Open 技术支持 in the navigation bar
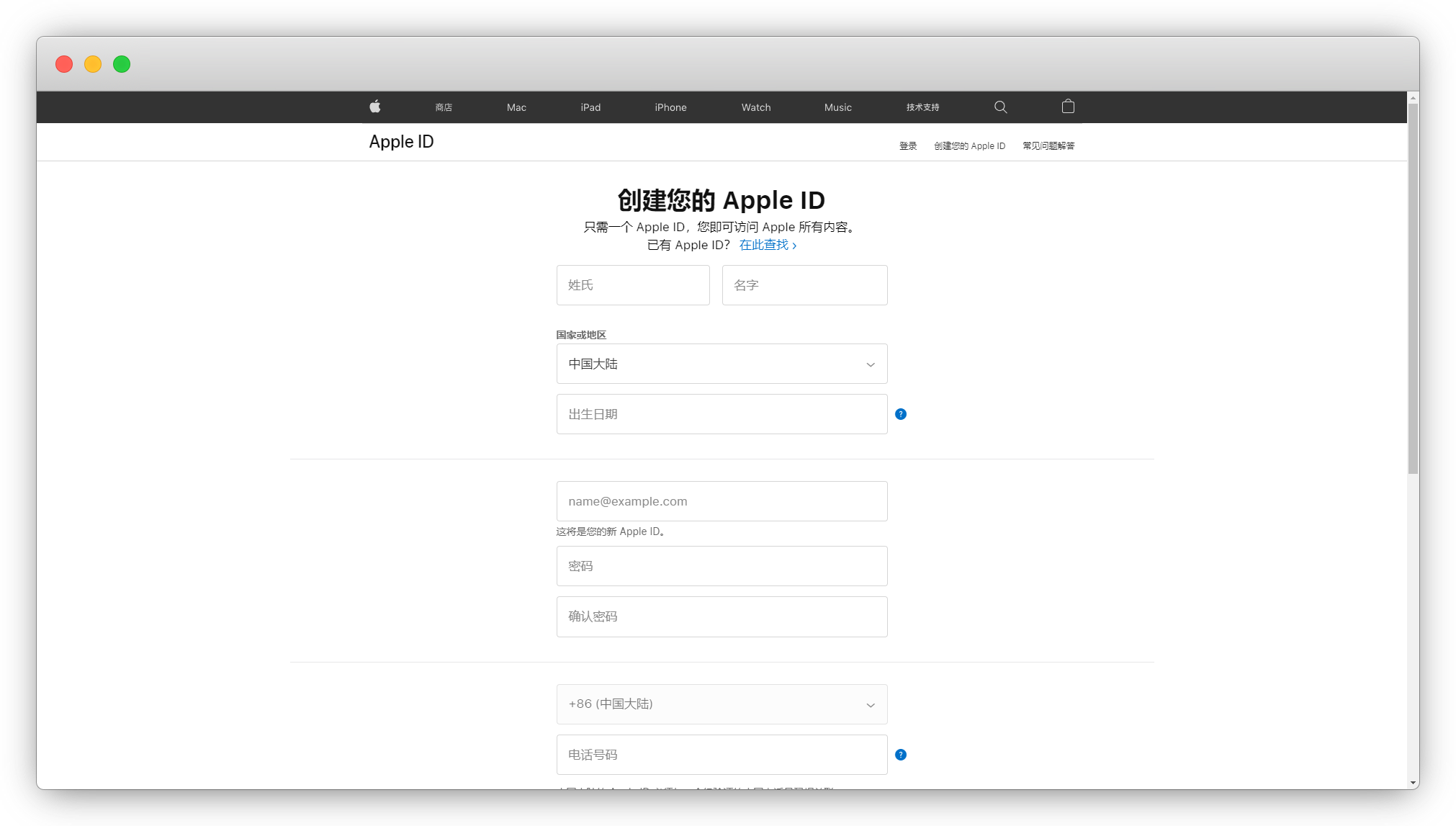 [922, 107]
